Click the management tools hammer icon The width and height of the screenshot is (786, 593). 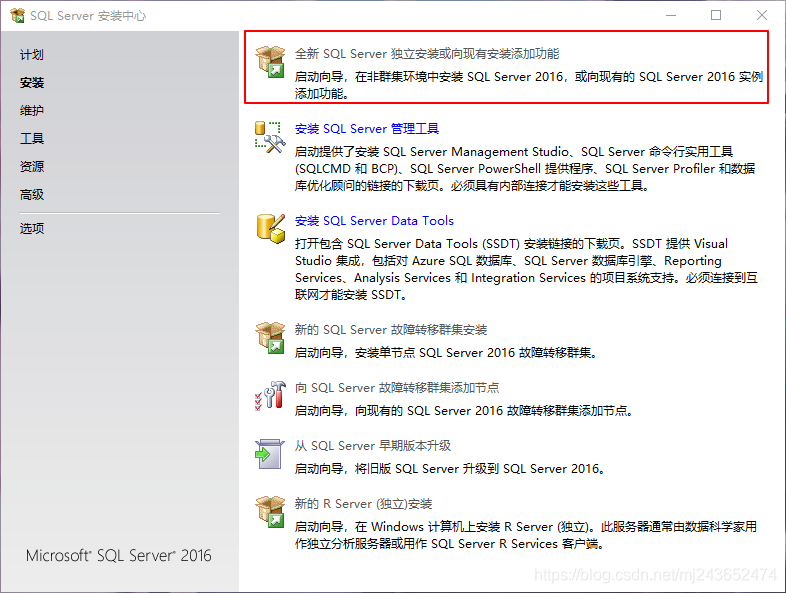270,137
